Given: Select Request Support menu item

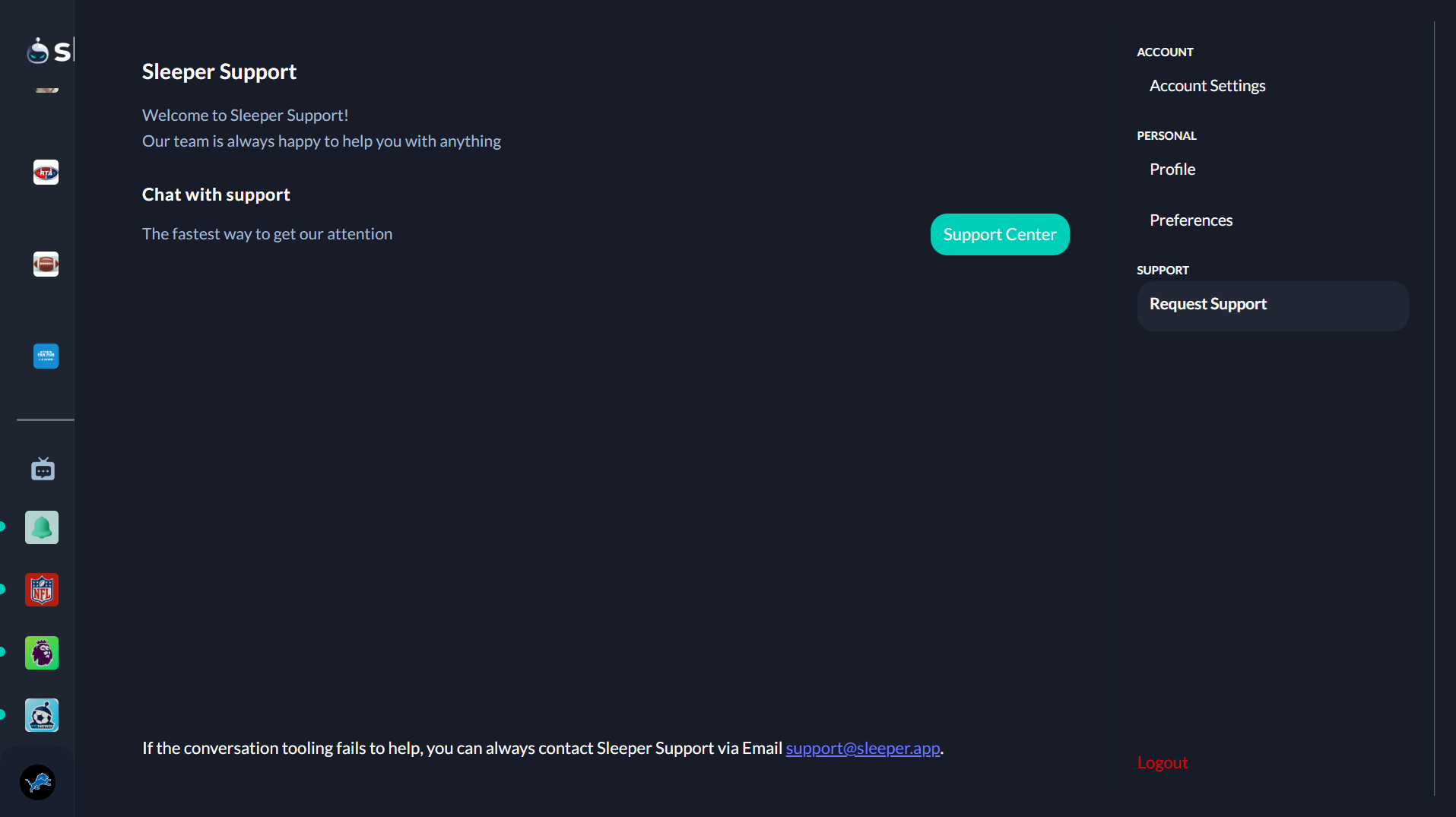Looking at the screenshot, I should click(x=1273, y=306).
